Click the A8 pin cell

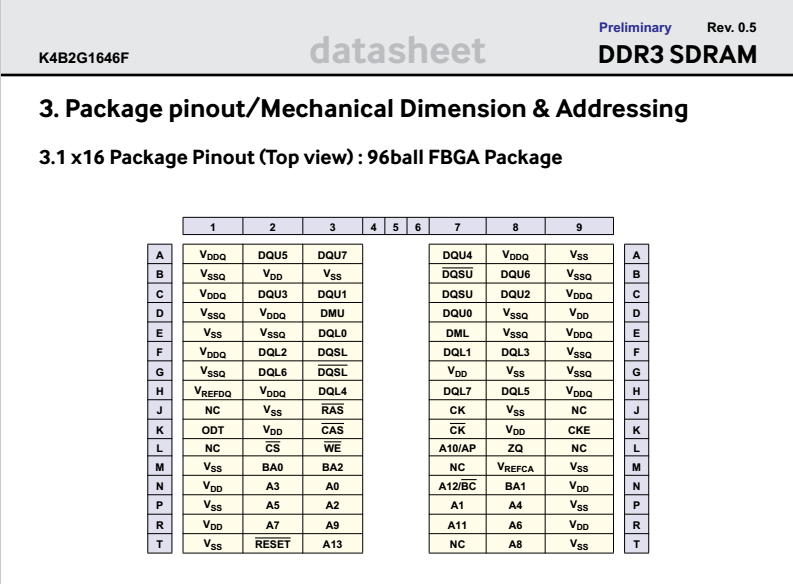[515, 544]
